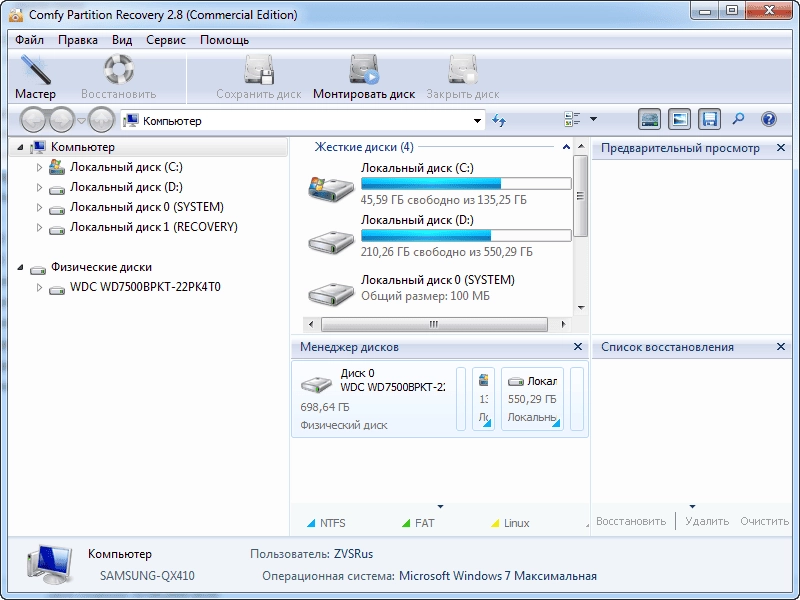Viewport: 800px width, 600px height.
Task: Click the Жесткие диски (4) group header
Action: click(x=364, y=147)
